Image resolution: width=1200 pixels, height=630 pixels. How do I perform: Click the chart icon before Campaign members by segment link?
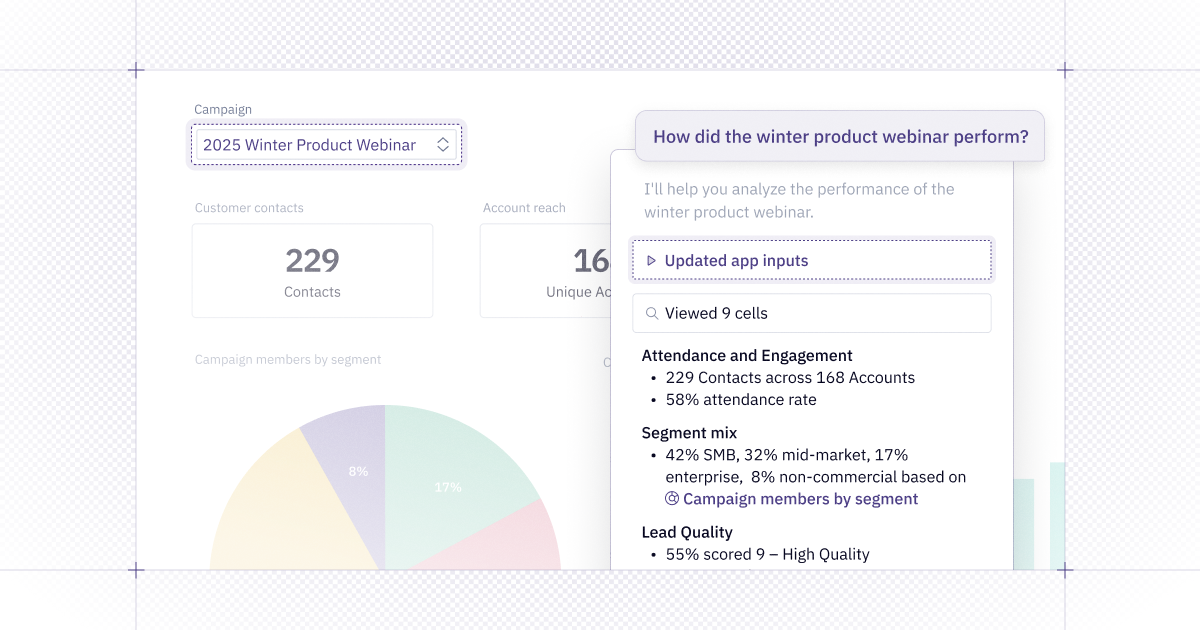coord(673,498)
